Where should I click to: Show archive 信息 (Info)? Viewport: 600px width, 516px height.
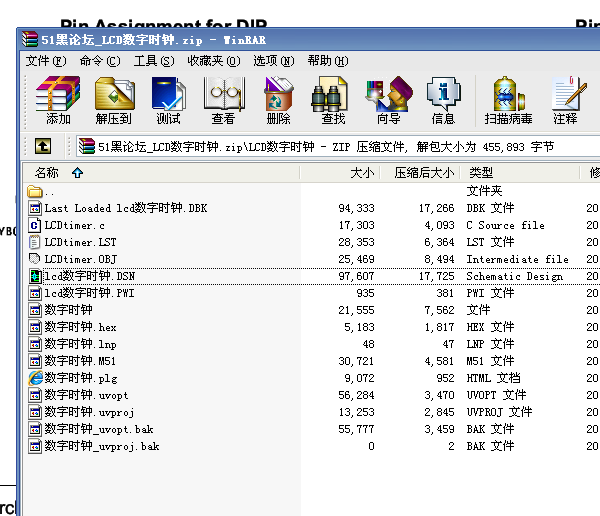click(443, 100)
